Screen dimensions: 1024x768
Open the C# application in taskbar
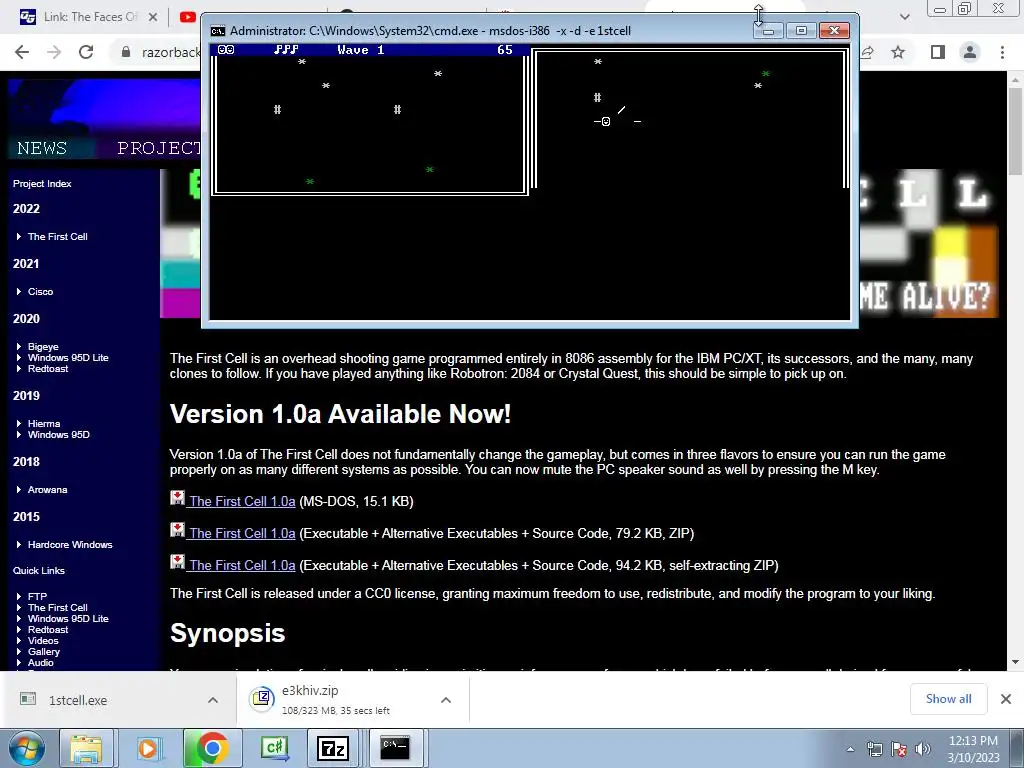274,748
